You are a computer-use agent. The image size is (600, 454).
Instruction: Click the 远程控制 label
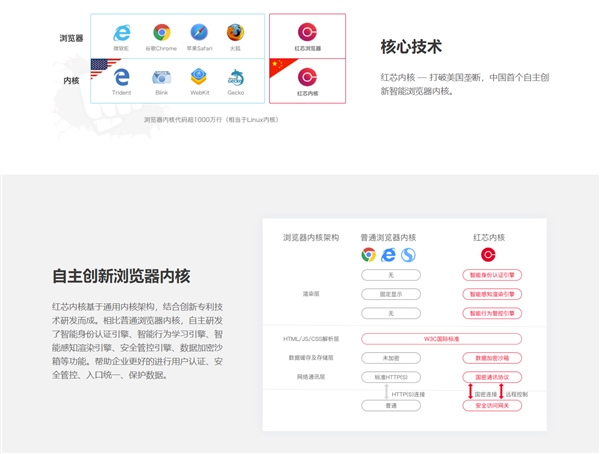517,394
